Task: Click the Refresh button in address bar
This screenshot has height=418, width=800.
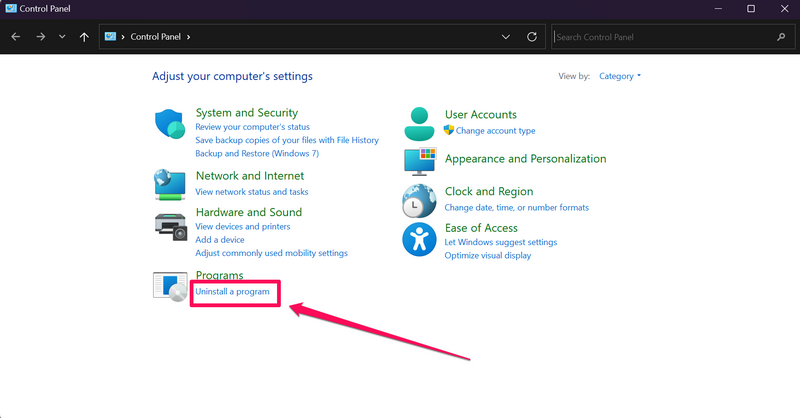Action: click(x=532, y=37)
